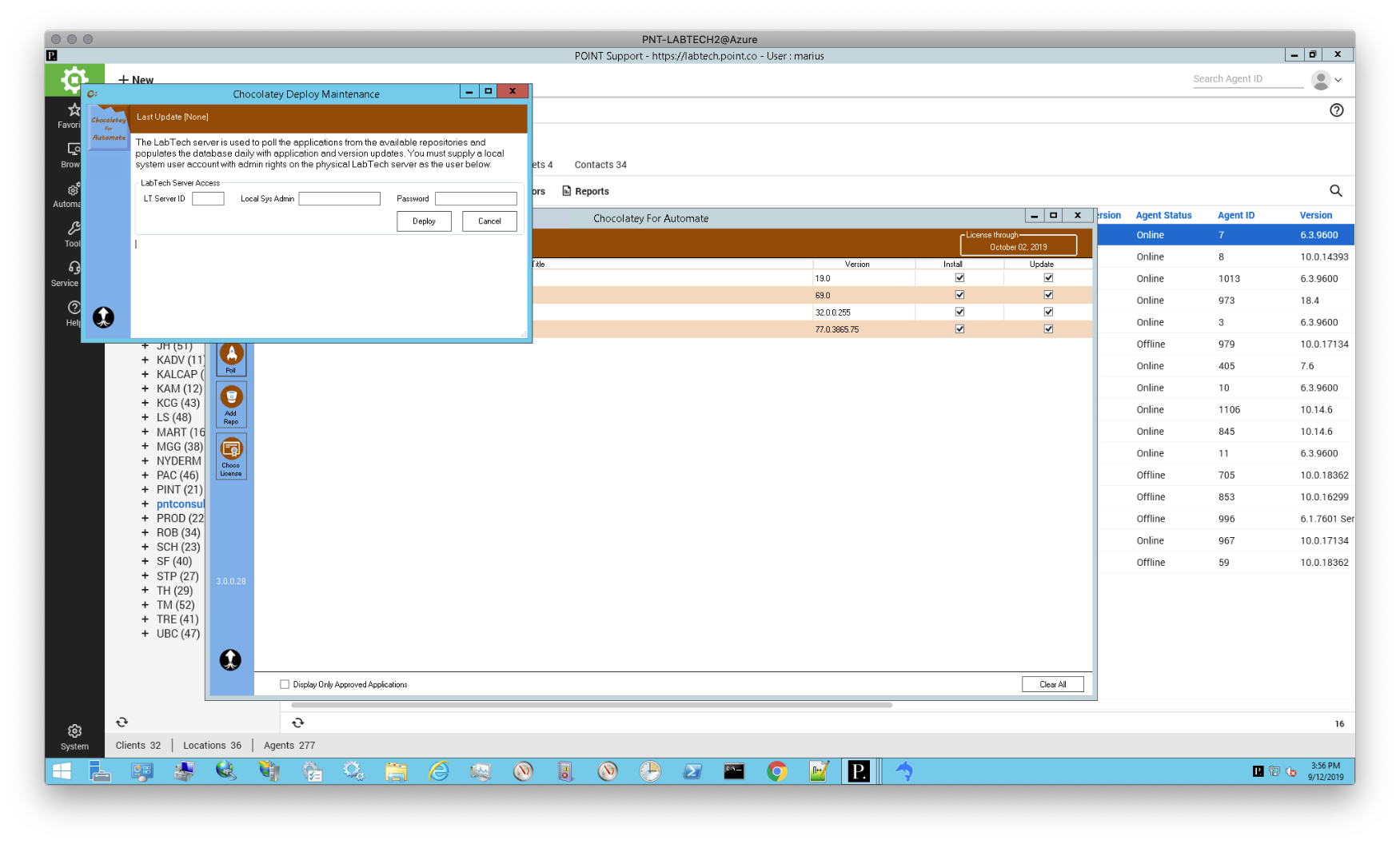
Task: Toggle Install checkbox for version 19.0
Action: [x=959, y=278]
